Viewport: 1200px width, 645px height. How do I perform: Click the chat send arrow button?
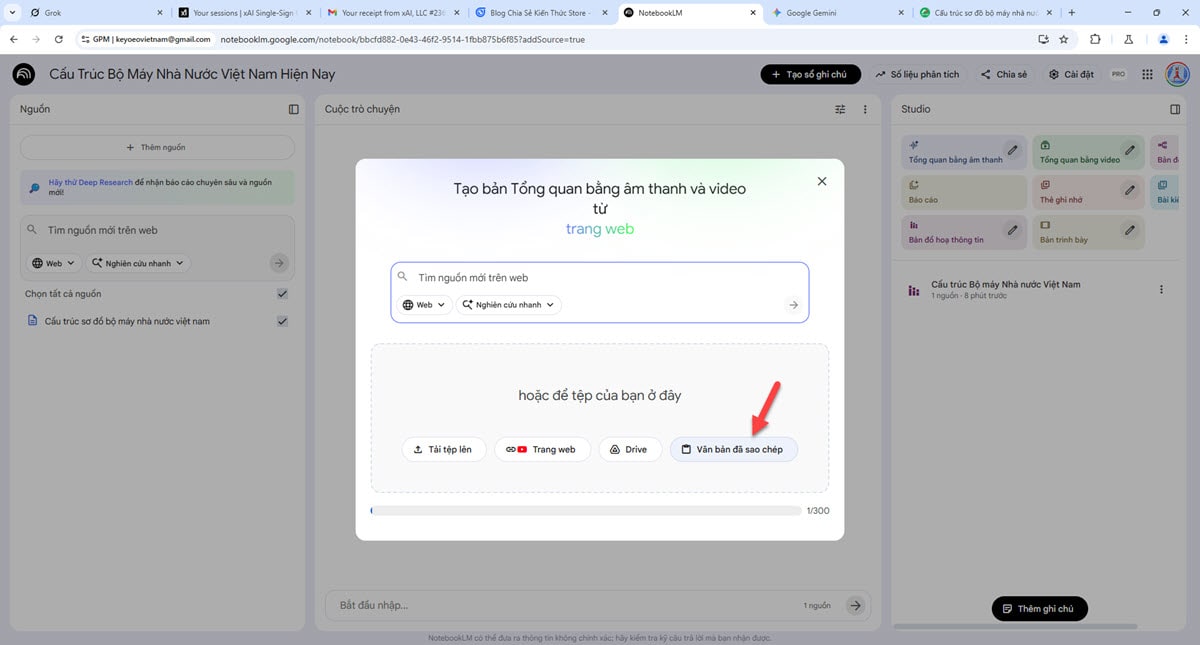tap(854, 605)
